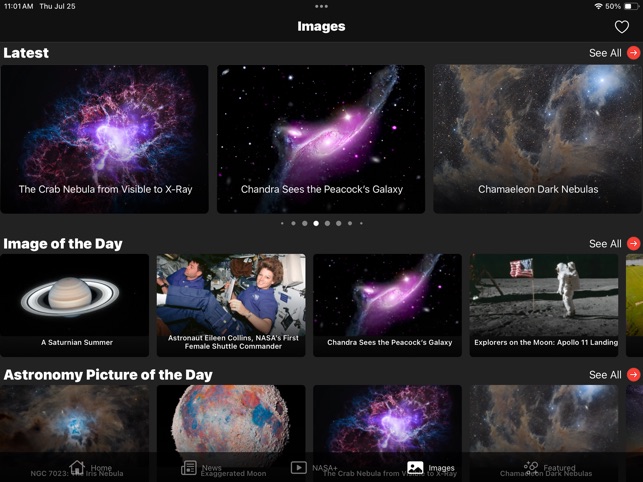Open The Crab Nebula card in Latest
Image resolution: width=643 pixels, height=482 pixels.
(105, 139)
